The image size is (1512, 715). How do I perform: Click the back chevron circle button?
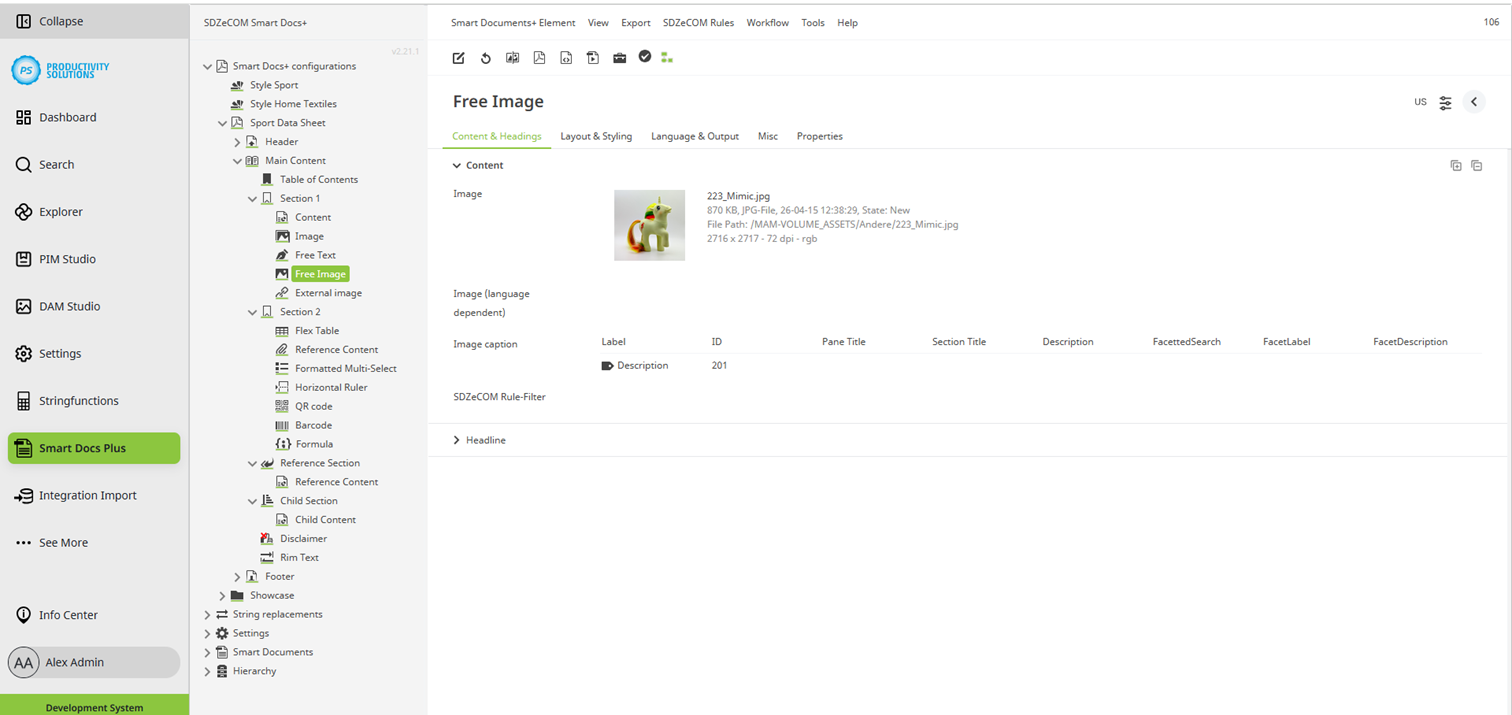(1474, 102)
